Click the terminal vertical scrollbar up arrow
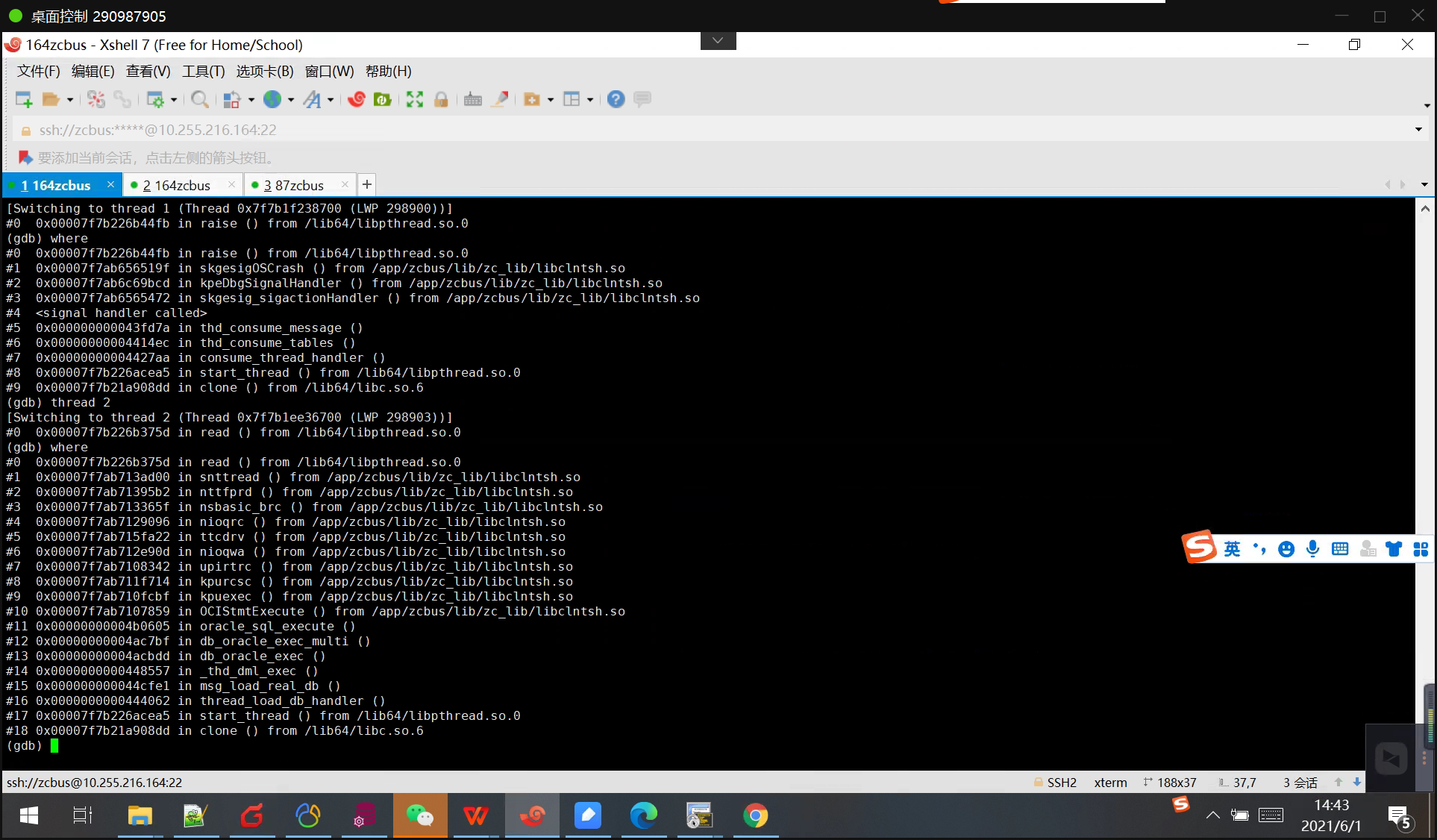Image resolution: width=1437 pixels, height=840 pixels. point(1424,210)
